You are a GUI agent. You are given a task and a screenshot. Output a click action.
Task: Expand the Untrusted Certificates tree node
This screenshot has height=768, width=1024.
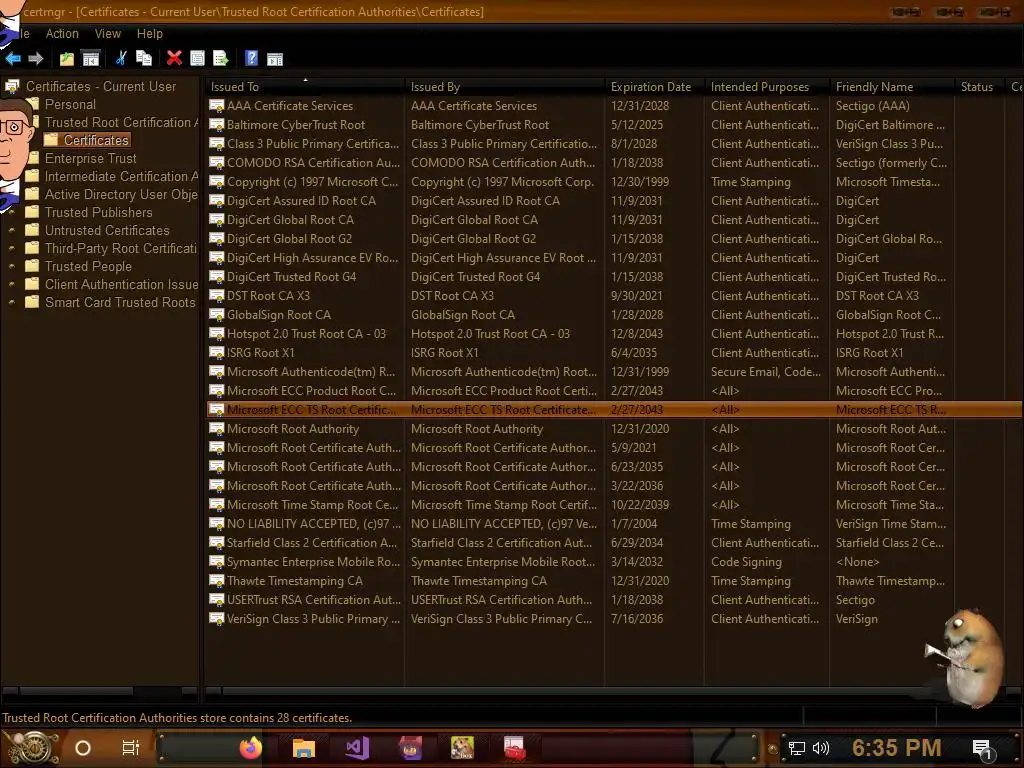coord(12,231)
